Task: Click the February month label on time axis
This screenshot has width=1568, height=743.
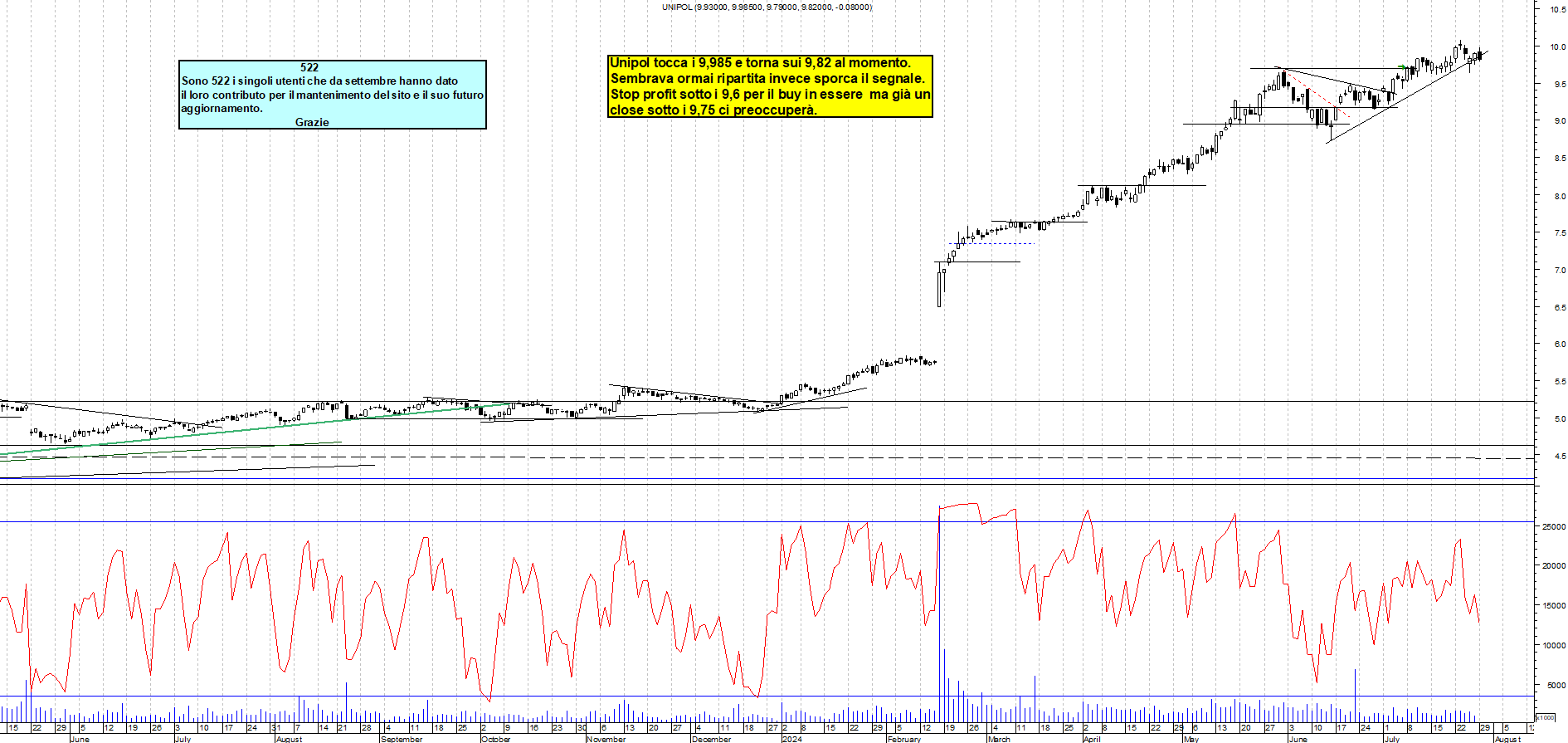Action: tap(904, 739)
